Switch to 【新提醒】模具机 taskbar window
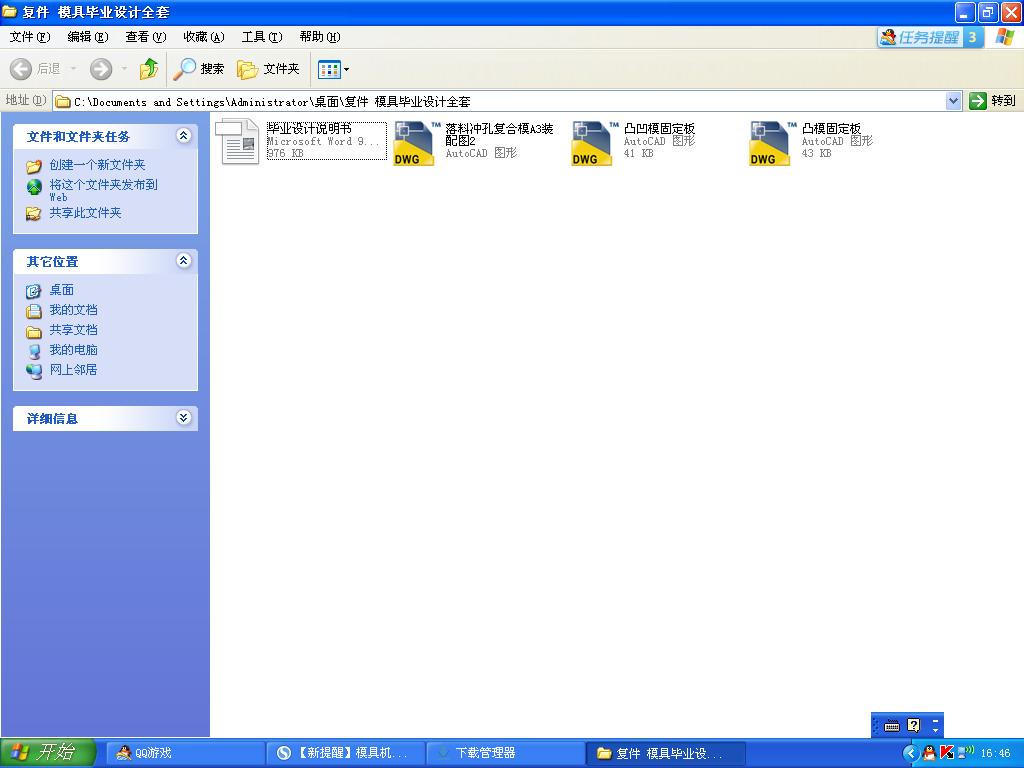The image size is (1024, 768). [x=345, y=753]
